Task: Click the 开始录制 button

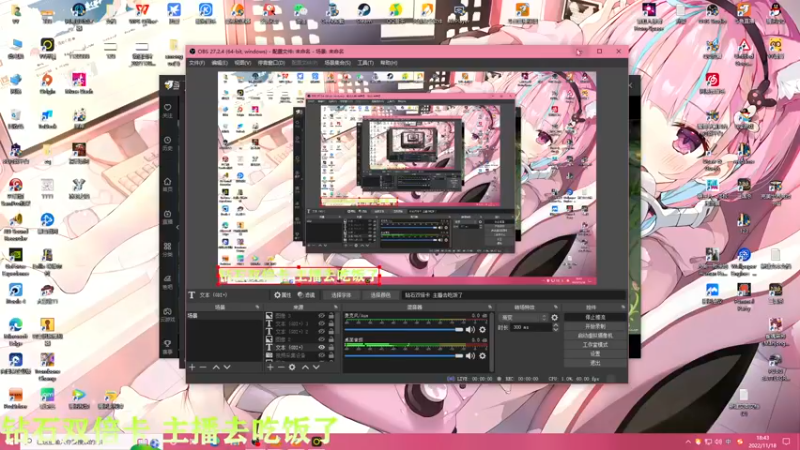Action: pyautogui.click(x=595, y=327)
